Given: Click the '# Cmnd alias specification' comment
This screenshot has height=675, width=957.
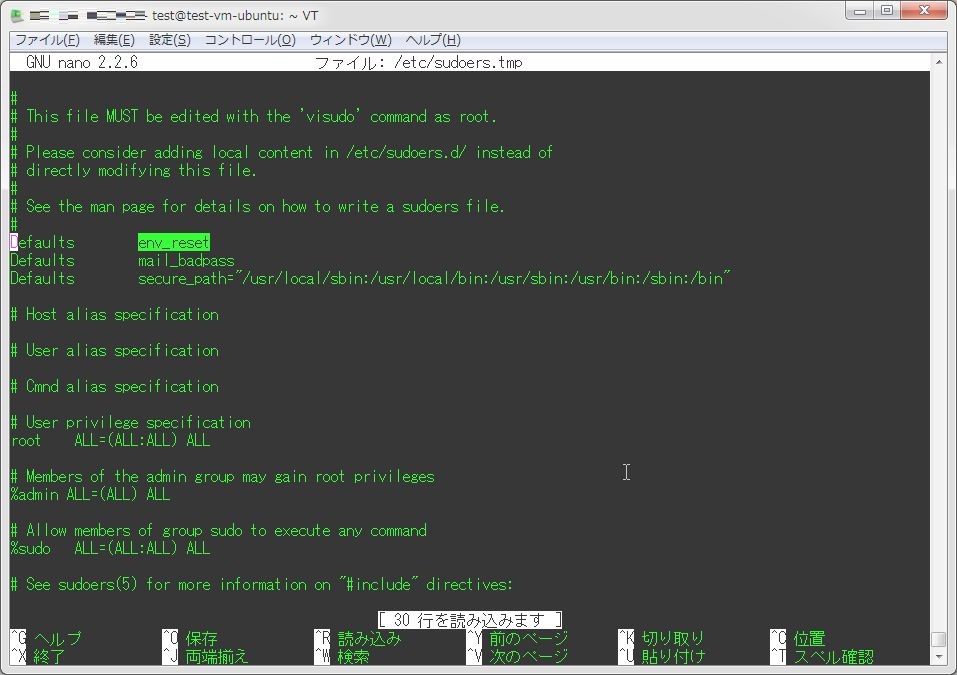Looking at the screenshot, I should [x=115, y=386].
